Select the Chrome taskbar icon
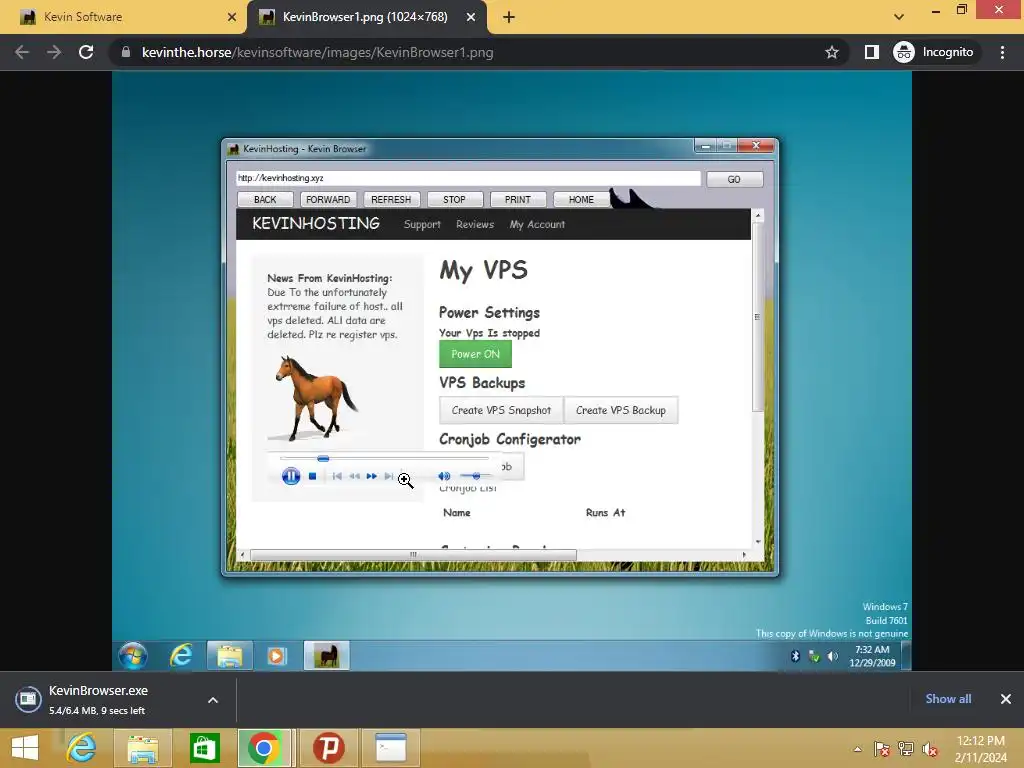The height and width of the screenshot is (768, 1024). point(264,748)
